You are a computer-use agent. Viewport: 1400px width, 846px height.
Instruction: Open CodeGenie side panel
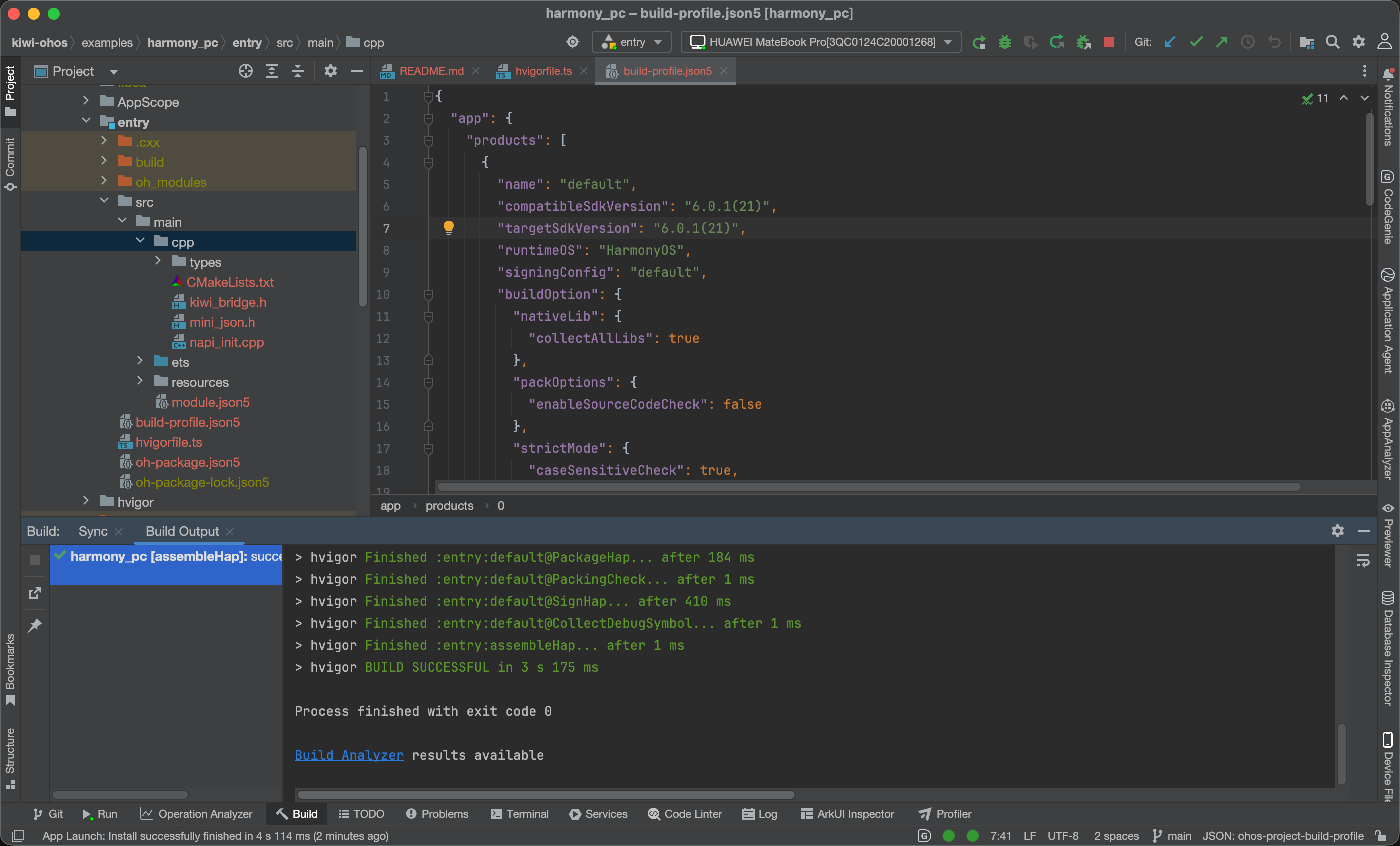pyautogui.click(x=1388, y=207)
